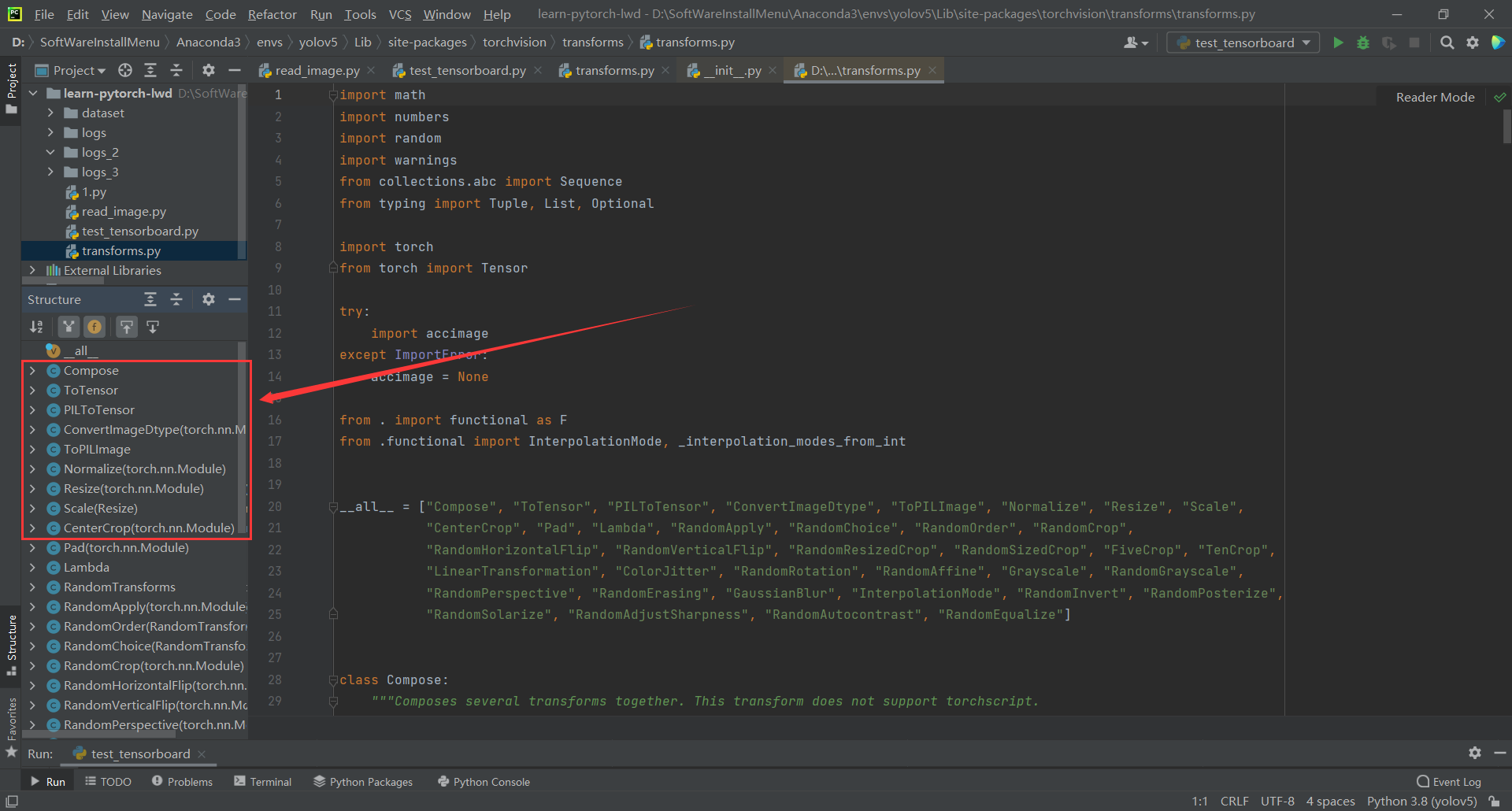Debug test_tensorboard with the bug icon
Image resolution: width=1512 pixels, height=811 pixels.
click(1363, 43)
